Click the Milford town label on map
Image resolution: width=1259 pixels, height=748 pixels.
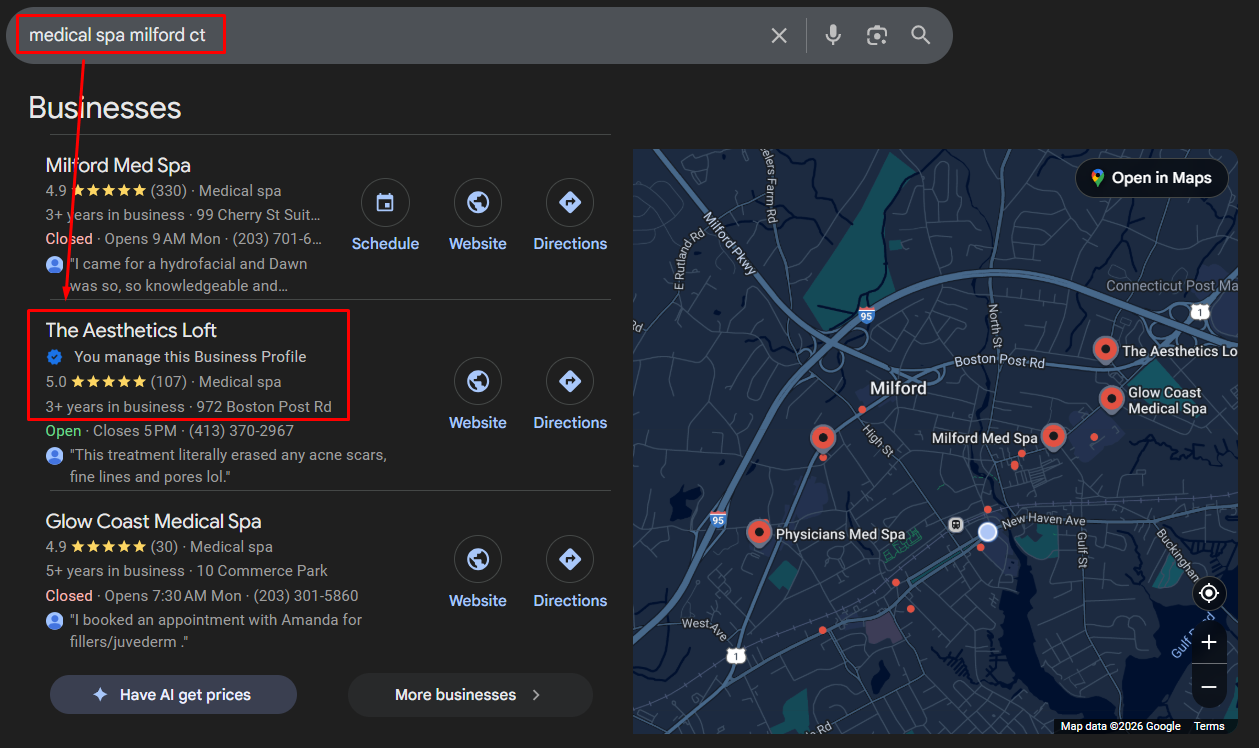(898, 388)
